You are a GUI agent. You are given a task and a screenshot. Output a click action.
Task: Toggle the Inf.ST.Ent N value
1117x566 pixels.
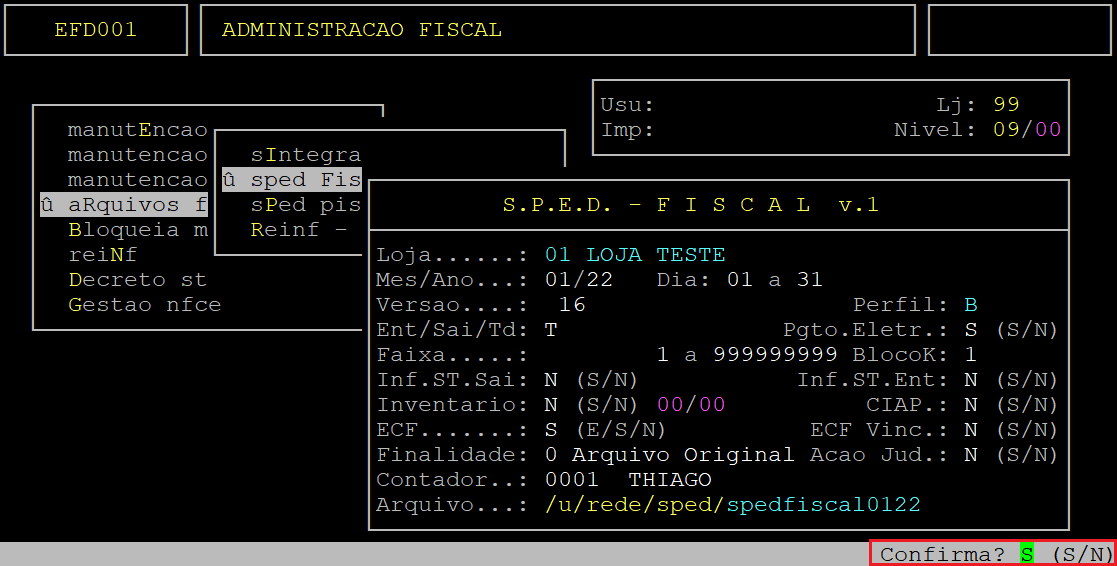click(970, 379)
